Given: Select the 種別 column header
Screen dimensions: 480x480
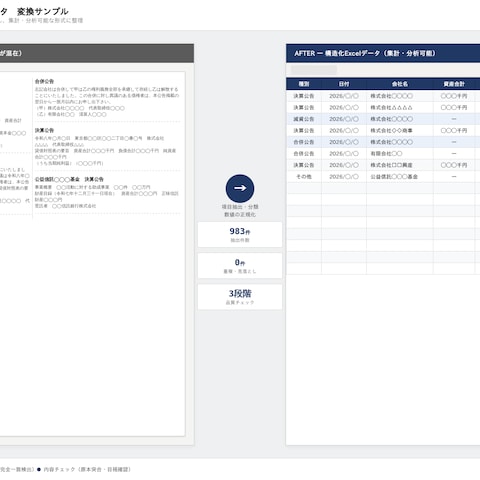Looking at the screenshot, I should [x=304, y=84].
